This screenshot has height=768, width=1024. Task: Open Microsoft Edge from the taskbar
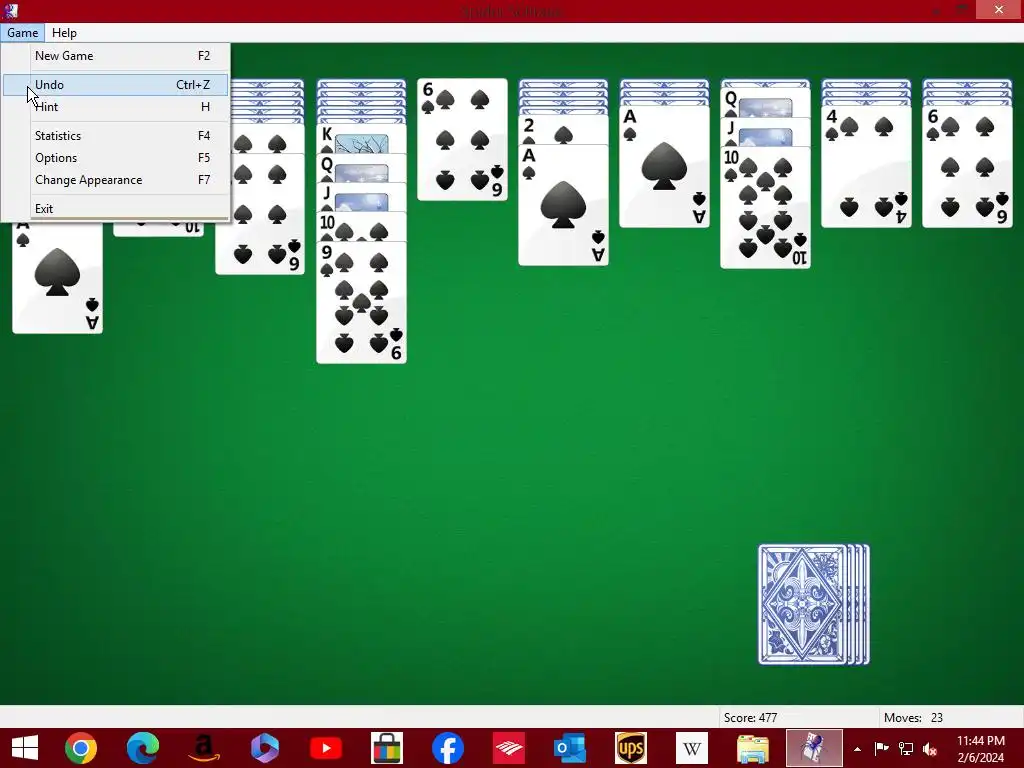(142, 748)
